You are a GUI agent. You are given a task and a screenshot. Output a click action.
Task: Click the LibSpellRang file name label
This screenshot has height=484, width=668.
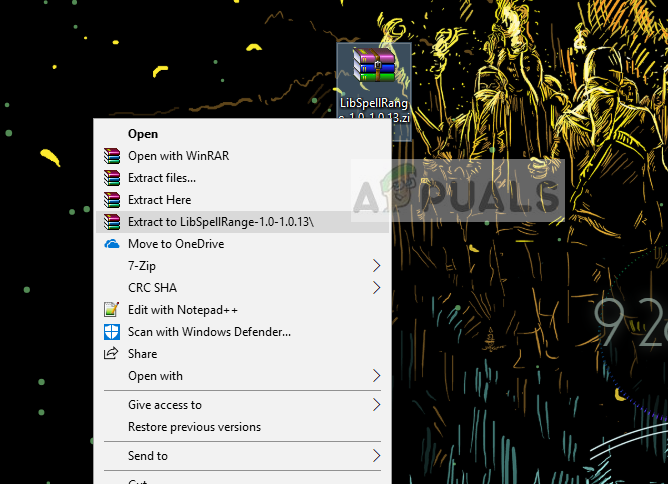[x=374, y=110]
